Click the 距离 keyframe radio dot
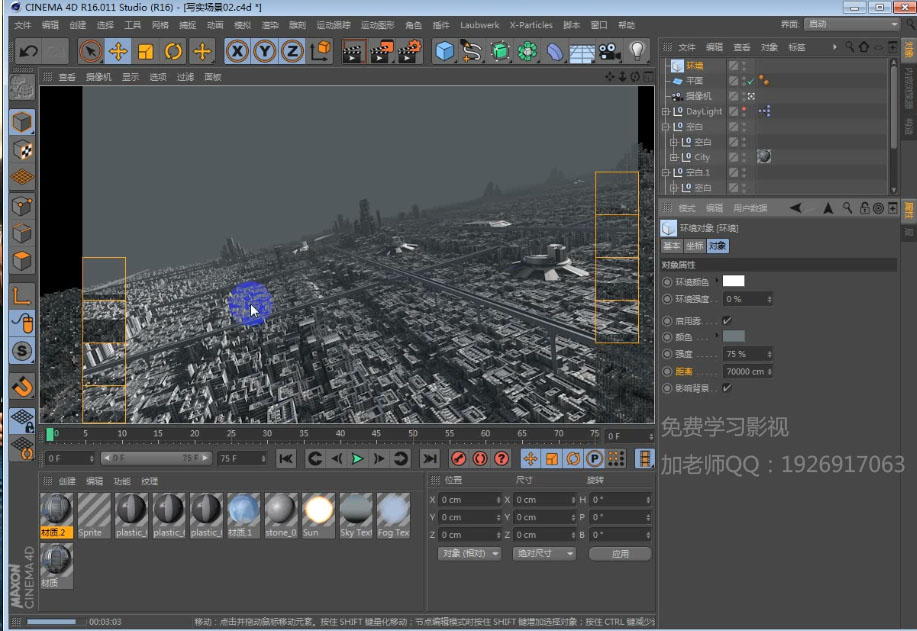 tap(667, 371)
